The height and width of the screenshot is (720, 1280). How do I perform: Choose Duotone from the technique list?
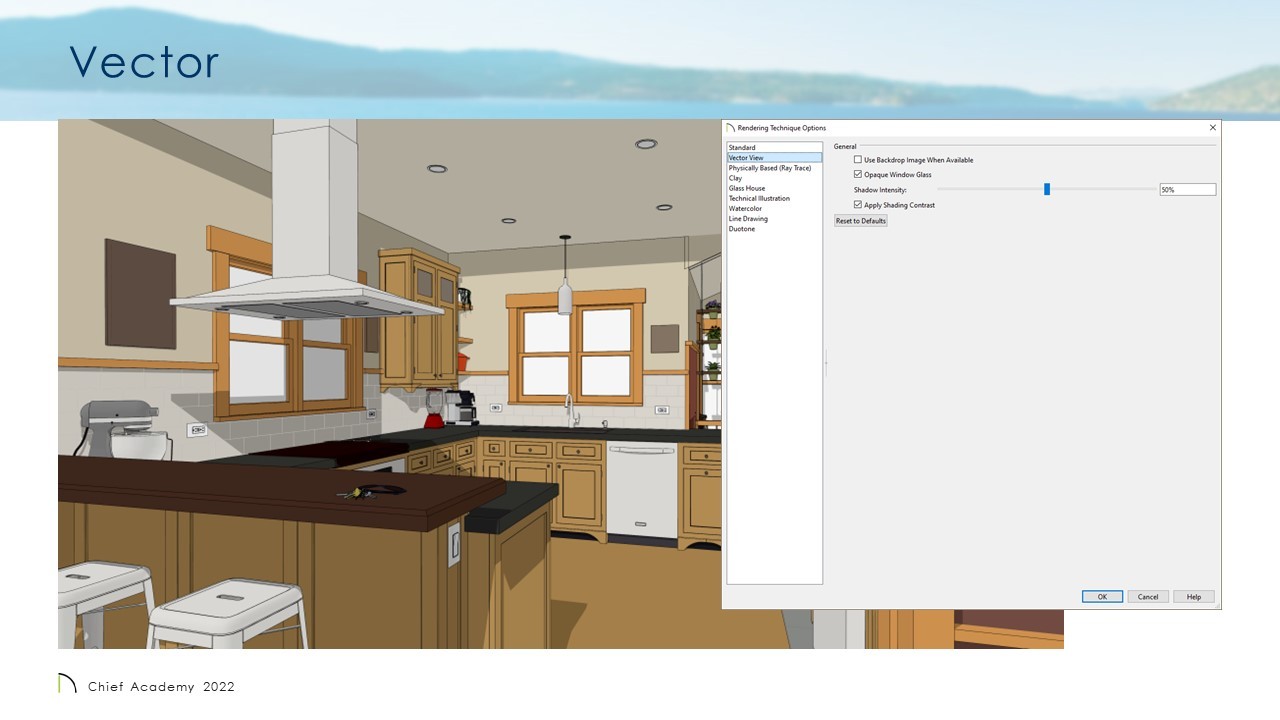point(742,229)
